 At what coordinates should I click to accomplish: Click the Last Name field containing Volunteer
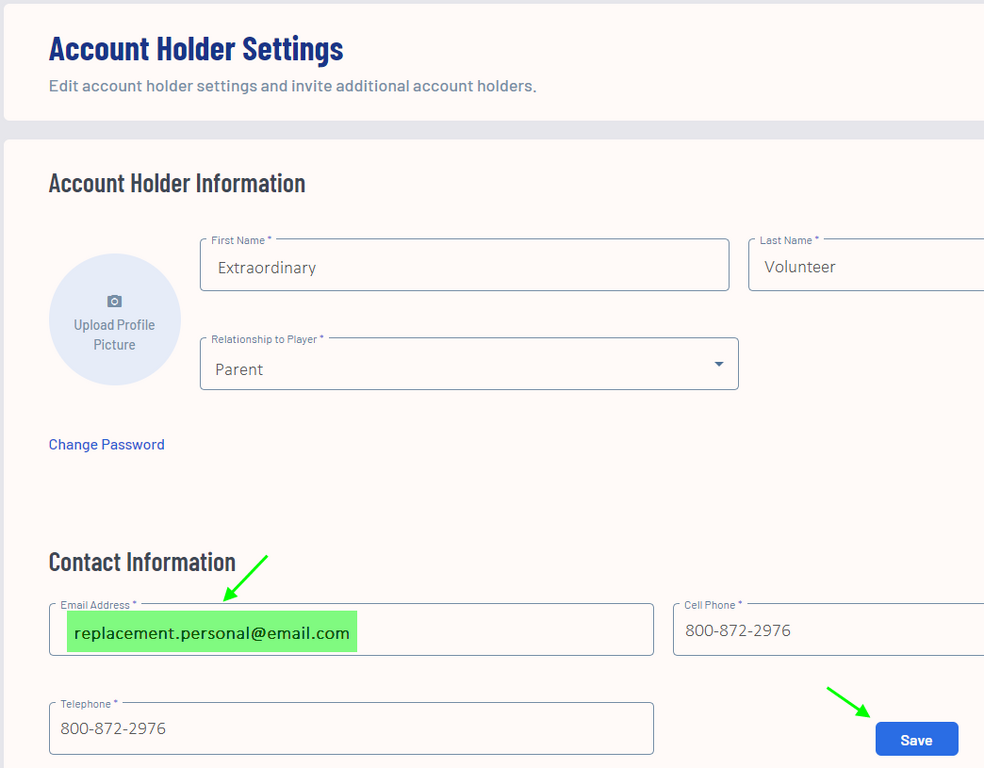click(x=866, y=267)
